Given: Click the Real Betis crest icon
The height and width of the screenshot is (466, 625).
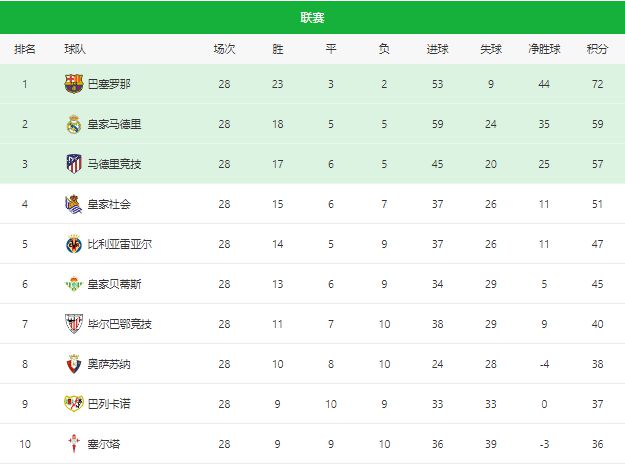Looking at the screenshot, I should tap(73, 284).
